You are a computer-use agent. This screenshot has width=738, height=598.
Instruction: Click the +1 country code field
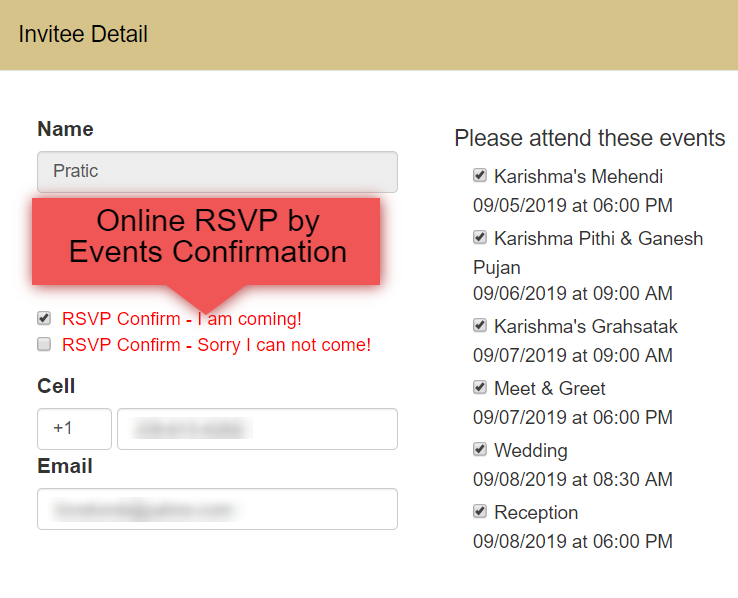click(74, 429)
